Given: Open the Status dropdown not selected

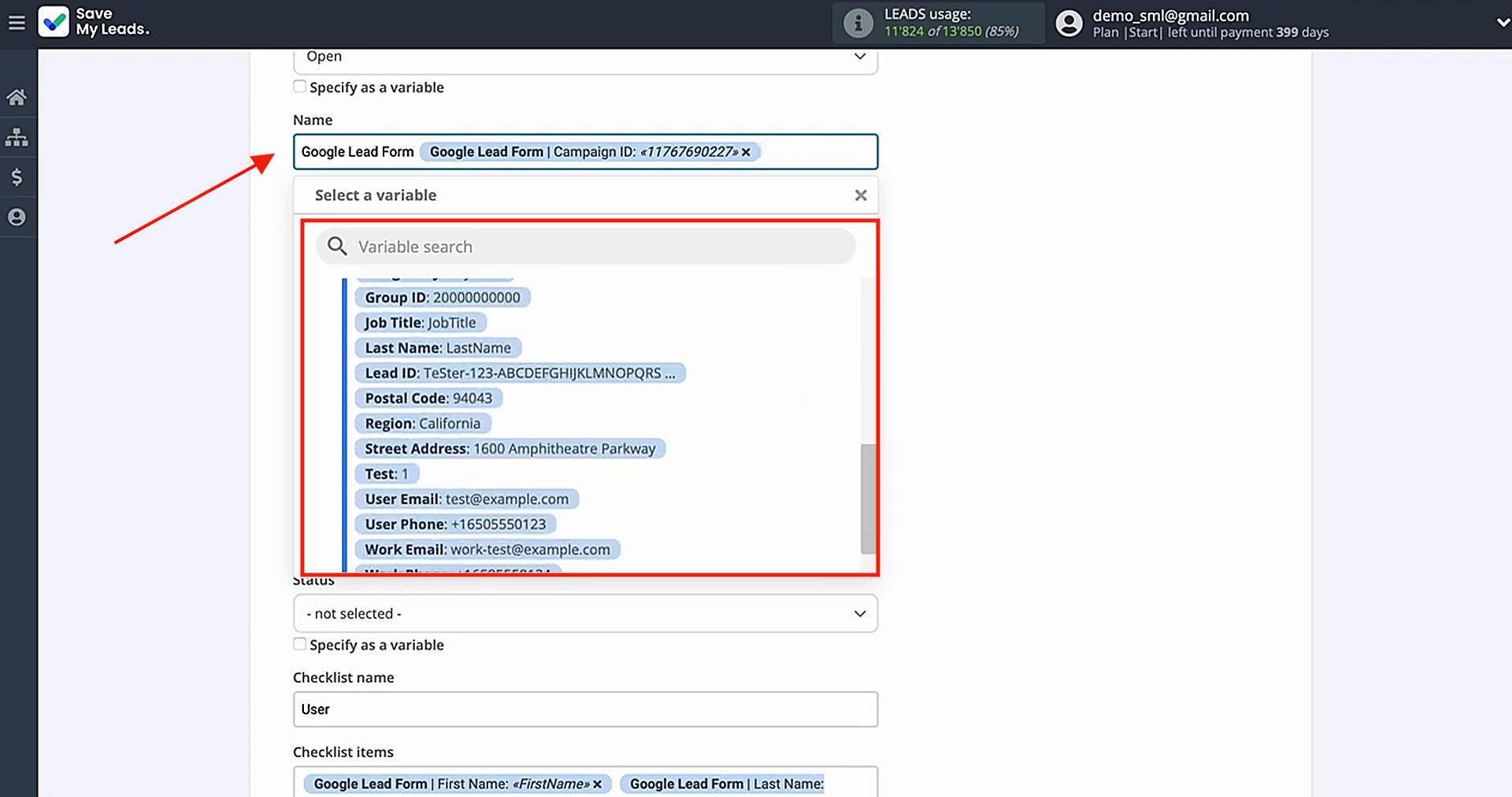Looking at the screenshot, I should [585, 614].
